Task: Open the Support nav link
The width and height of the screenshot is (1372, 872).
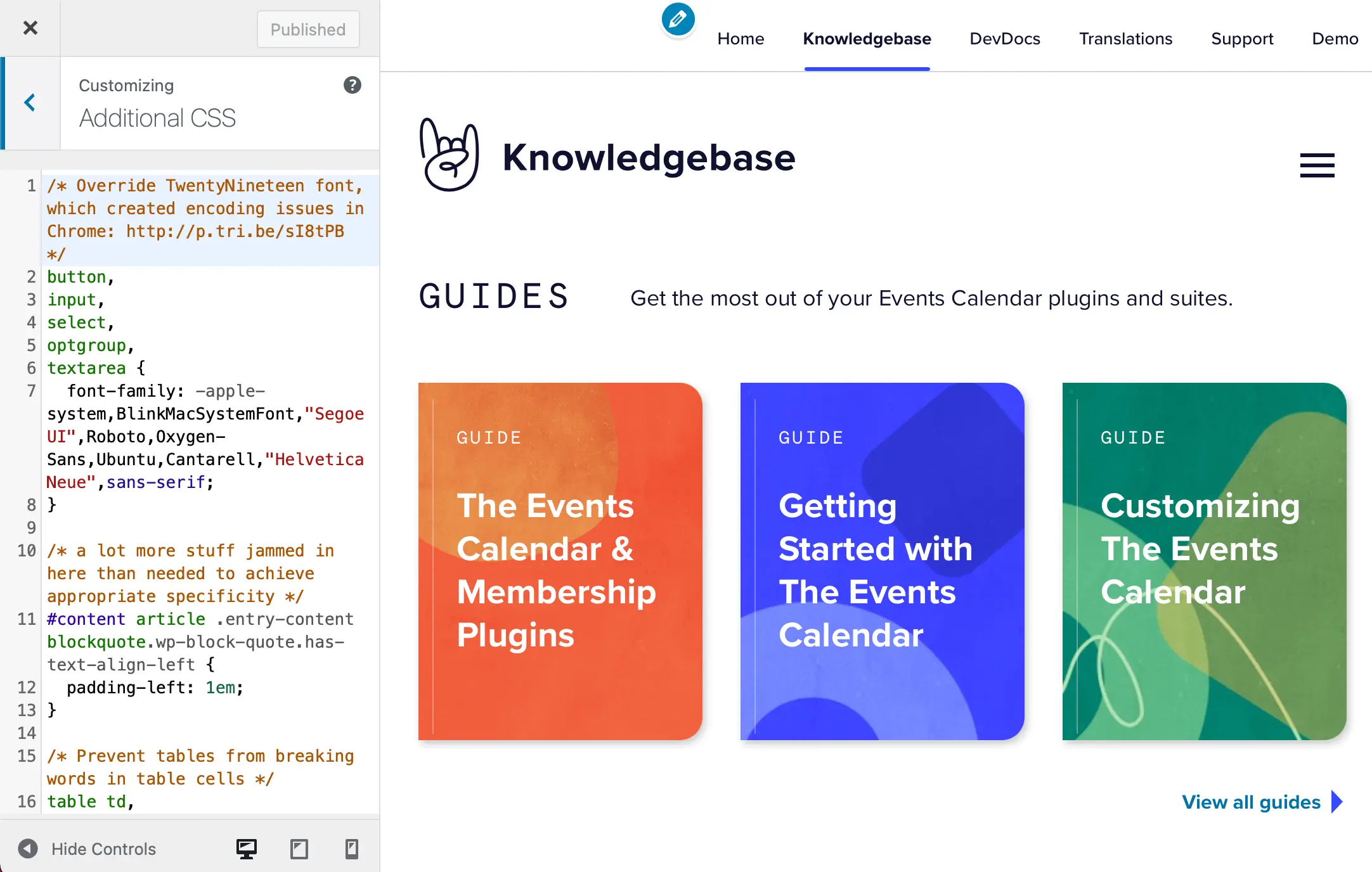Action: click(x=1242, y=39)
